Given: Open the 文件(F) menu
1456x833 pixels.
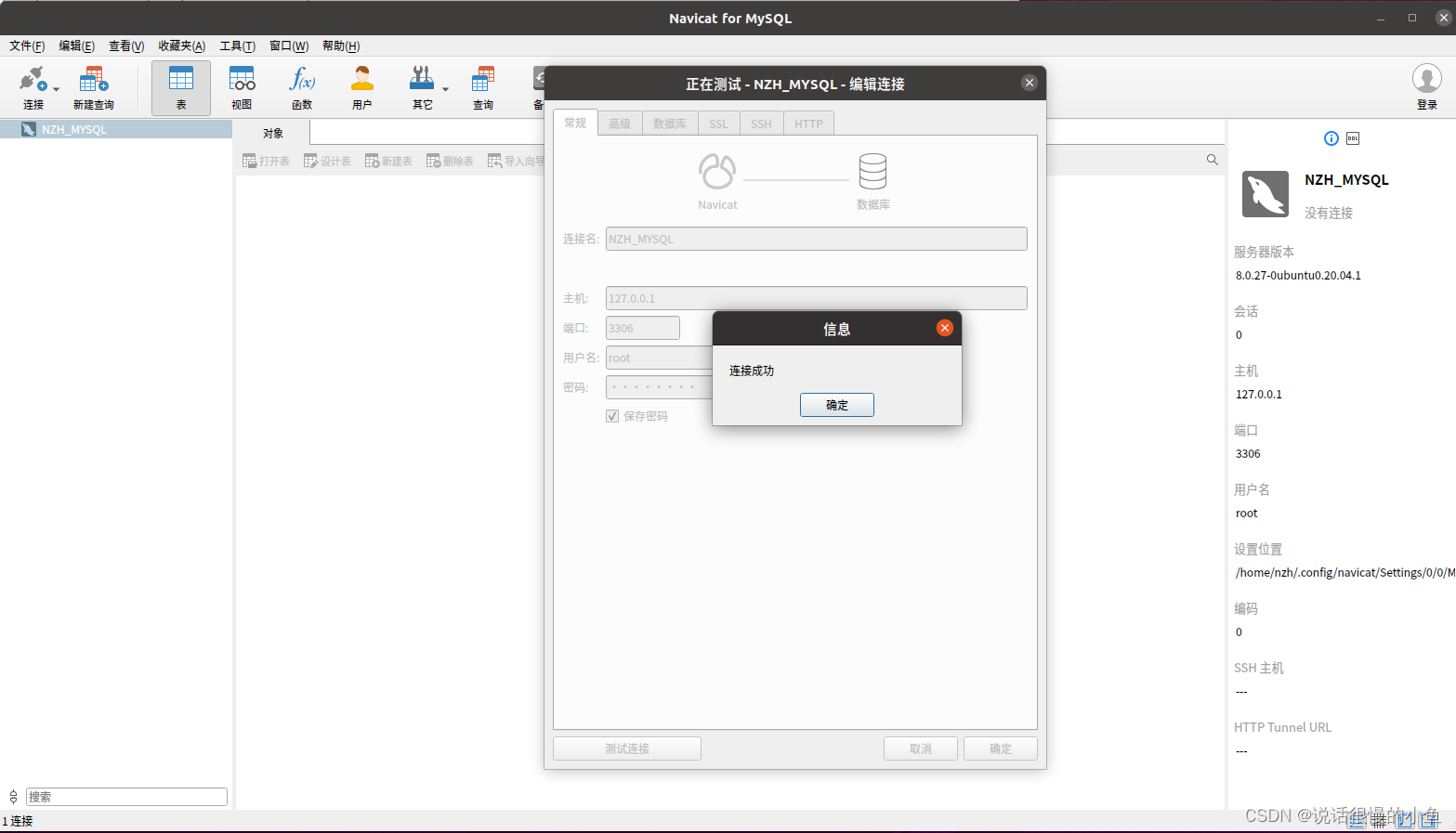Looking at the screenshot, I should (x=27, y=46).
